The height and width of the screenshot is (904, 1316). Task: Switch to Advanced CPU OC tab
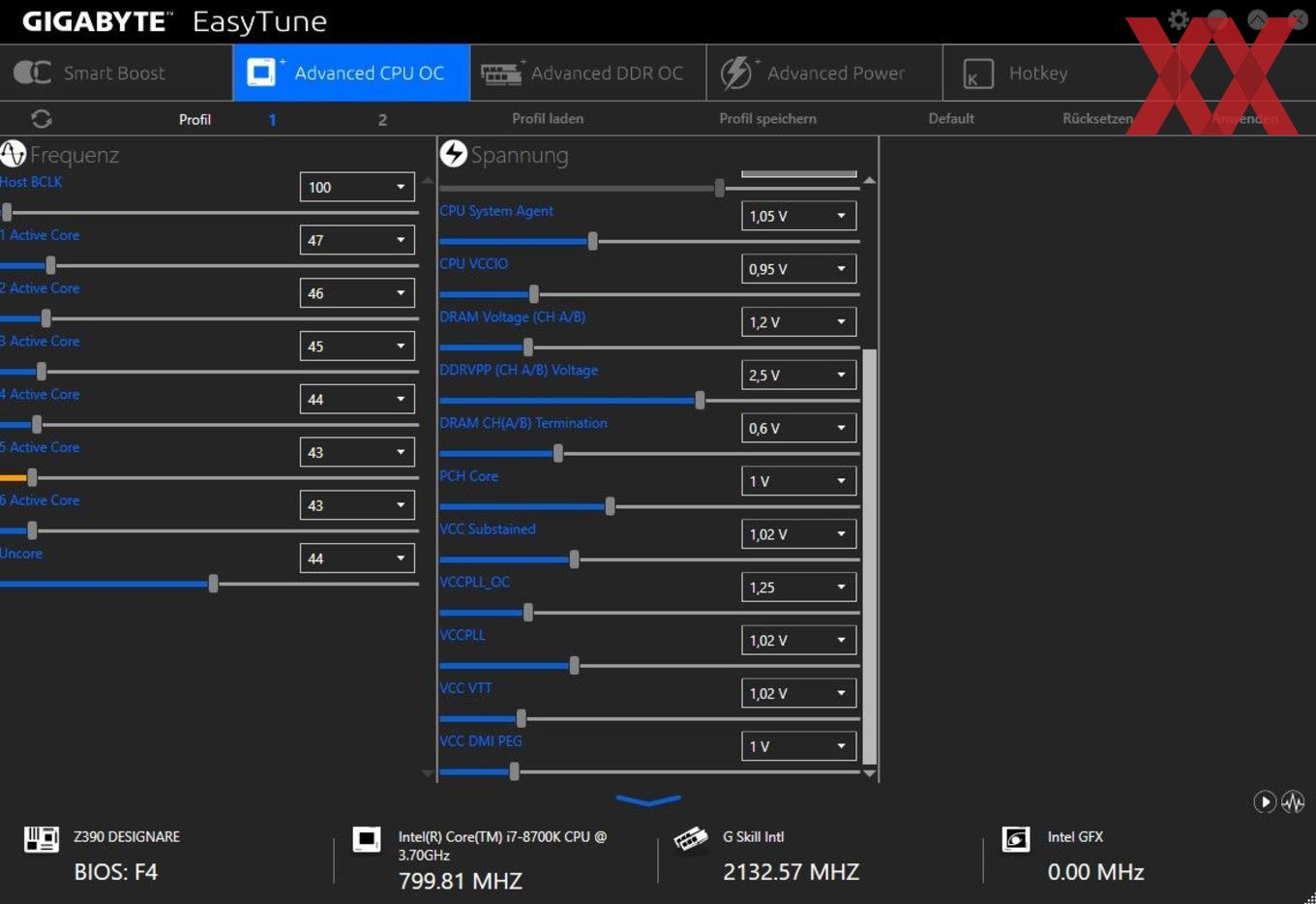tap(350, 73)
